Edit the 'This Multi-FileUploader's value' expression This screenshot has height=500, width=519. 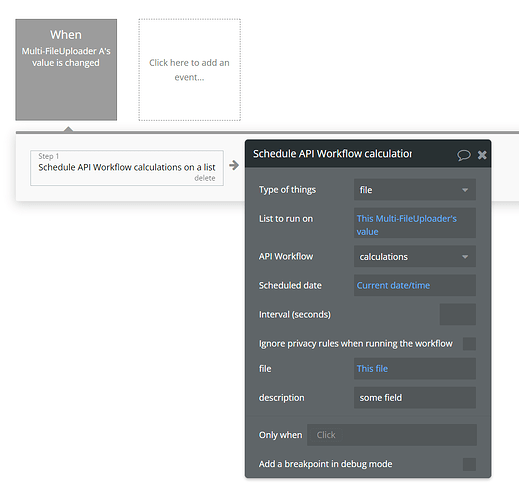(415, 223)
